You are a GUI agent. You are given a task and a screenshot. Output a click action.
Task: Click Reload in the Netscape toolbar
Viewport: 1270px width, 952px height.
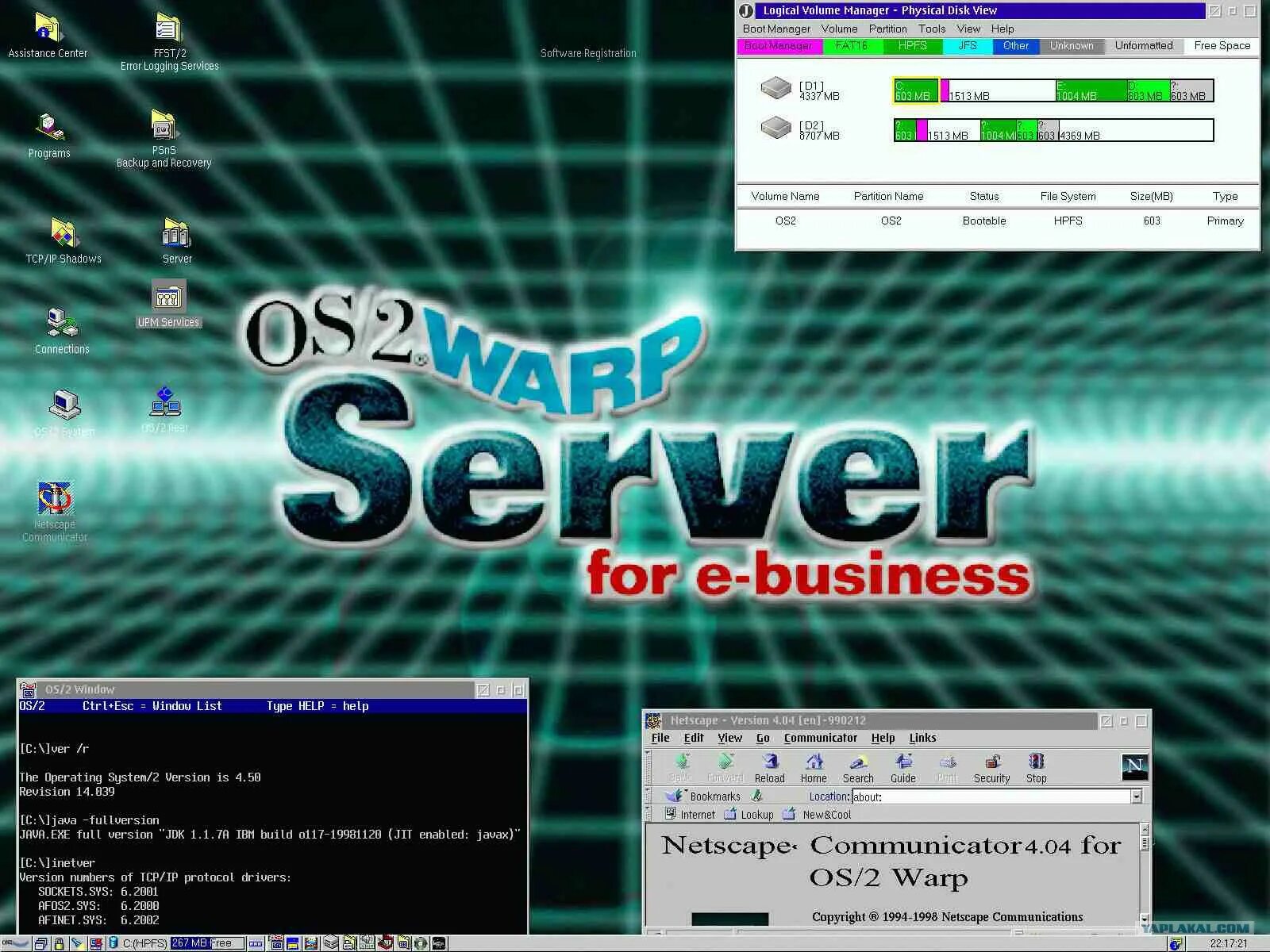769,768
